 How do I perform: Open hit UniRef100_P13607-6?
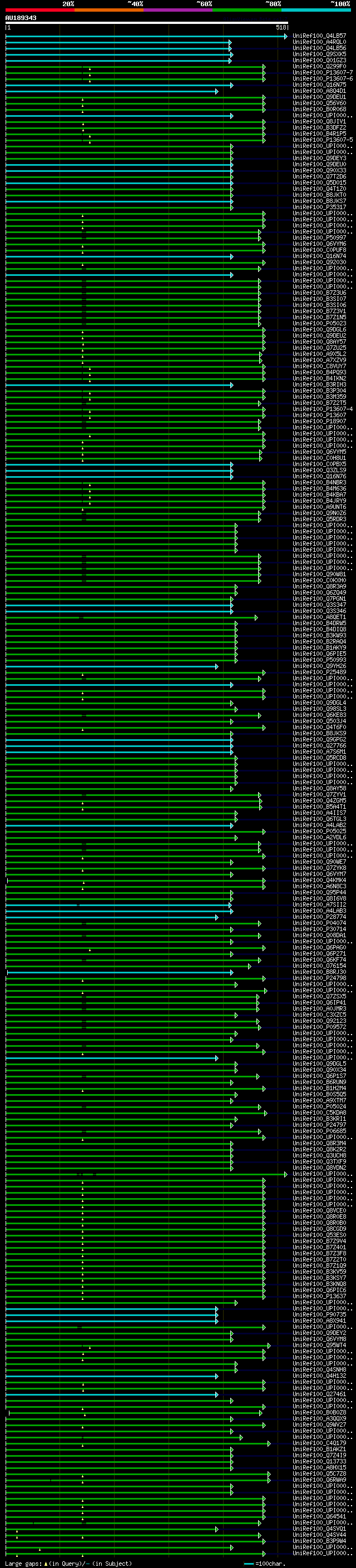point(323,78)
